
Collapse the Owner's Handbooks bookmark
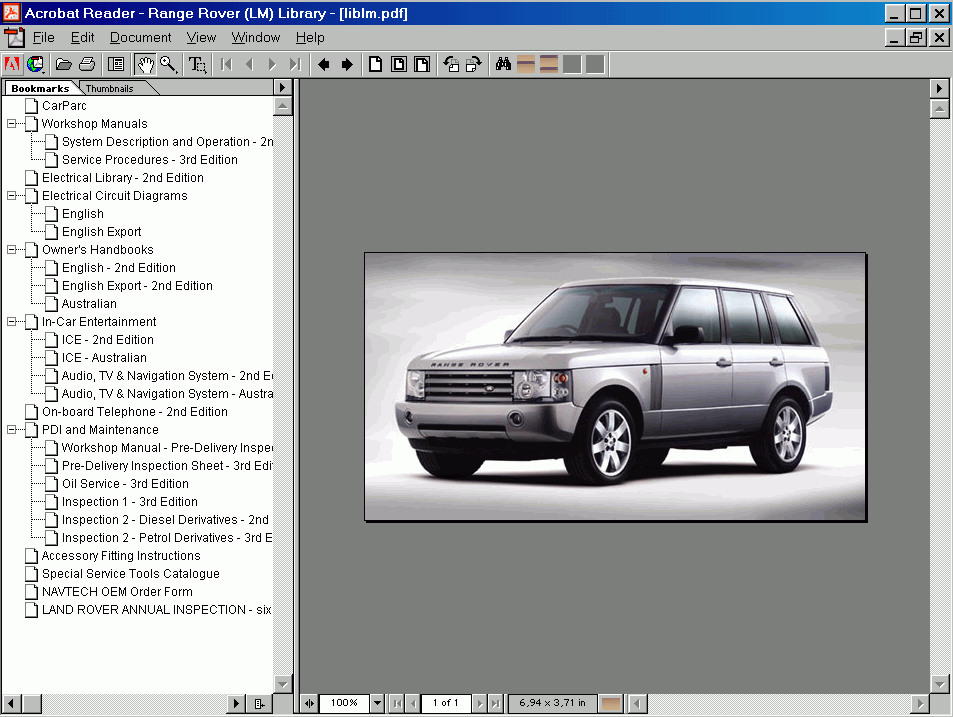(x=12, y=249)
